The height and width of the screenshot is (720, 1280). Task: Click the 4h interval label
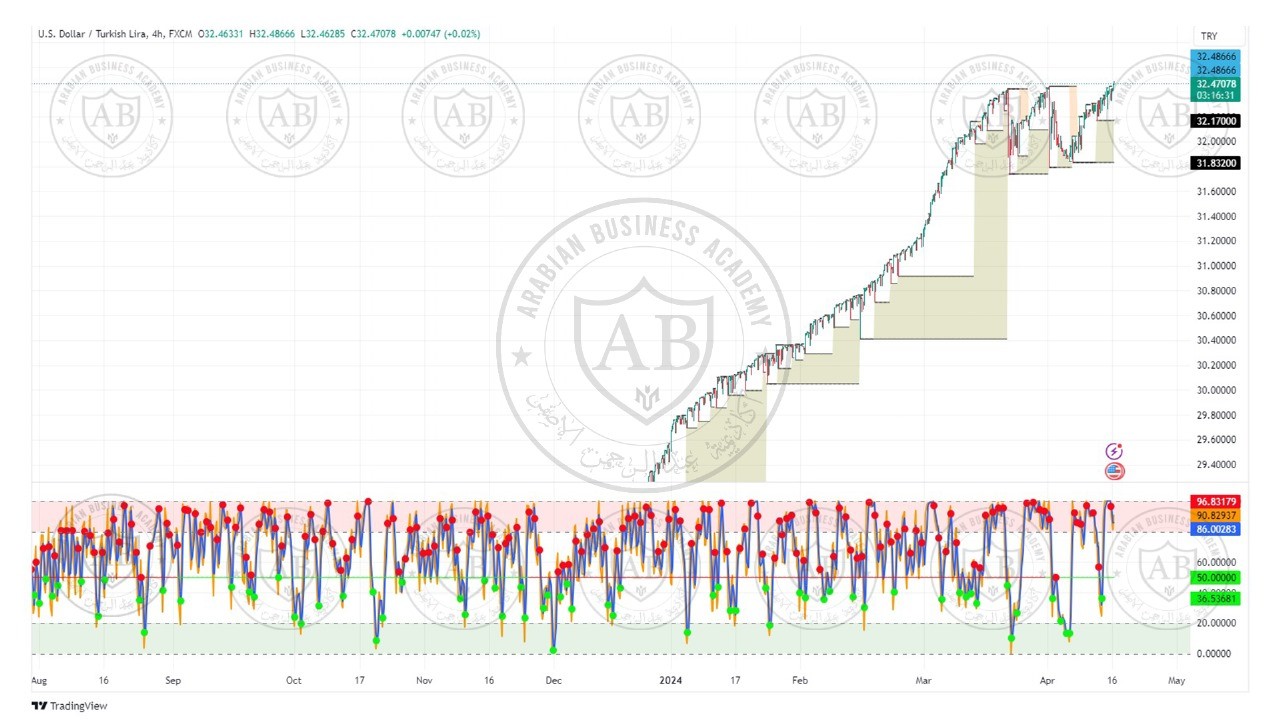[x=157, y=34]
